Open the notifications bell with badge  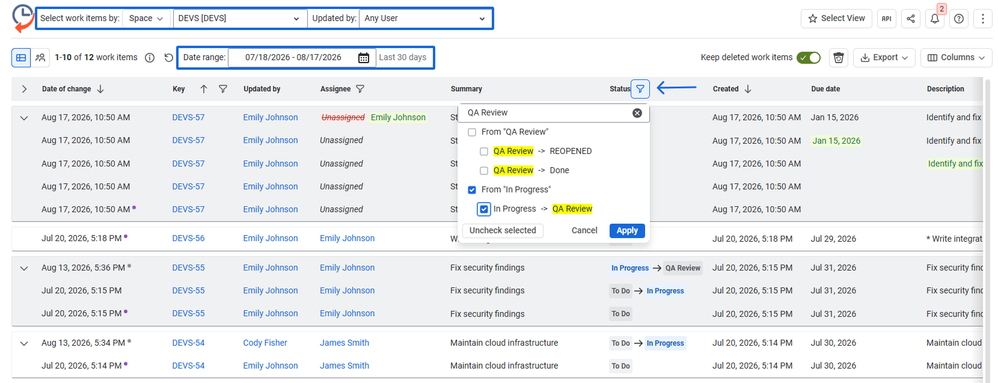click(935, 18)
